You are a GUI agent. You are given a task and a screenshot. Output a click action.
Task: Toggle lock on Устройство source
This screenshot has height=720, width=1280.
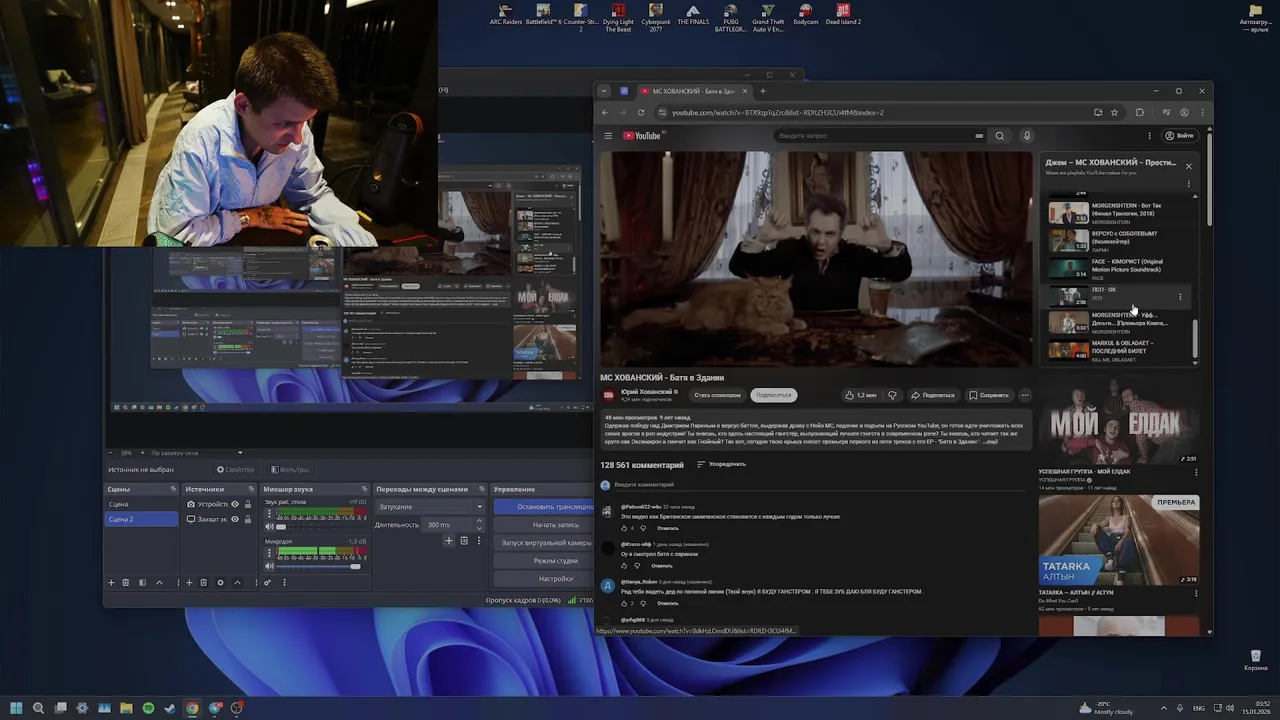point(248,504)
